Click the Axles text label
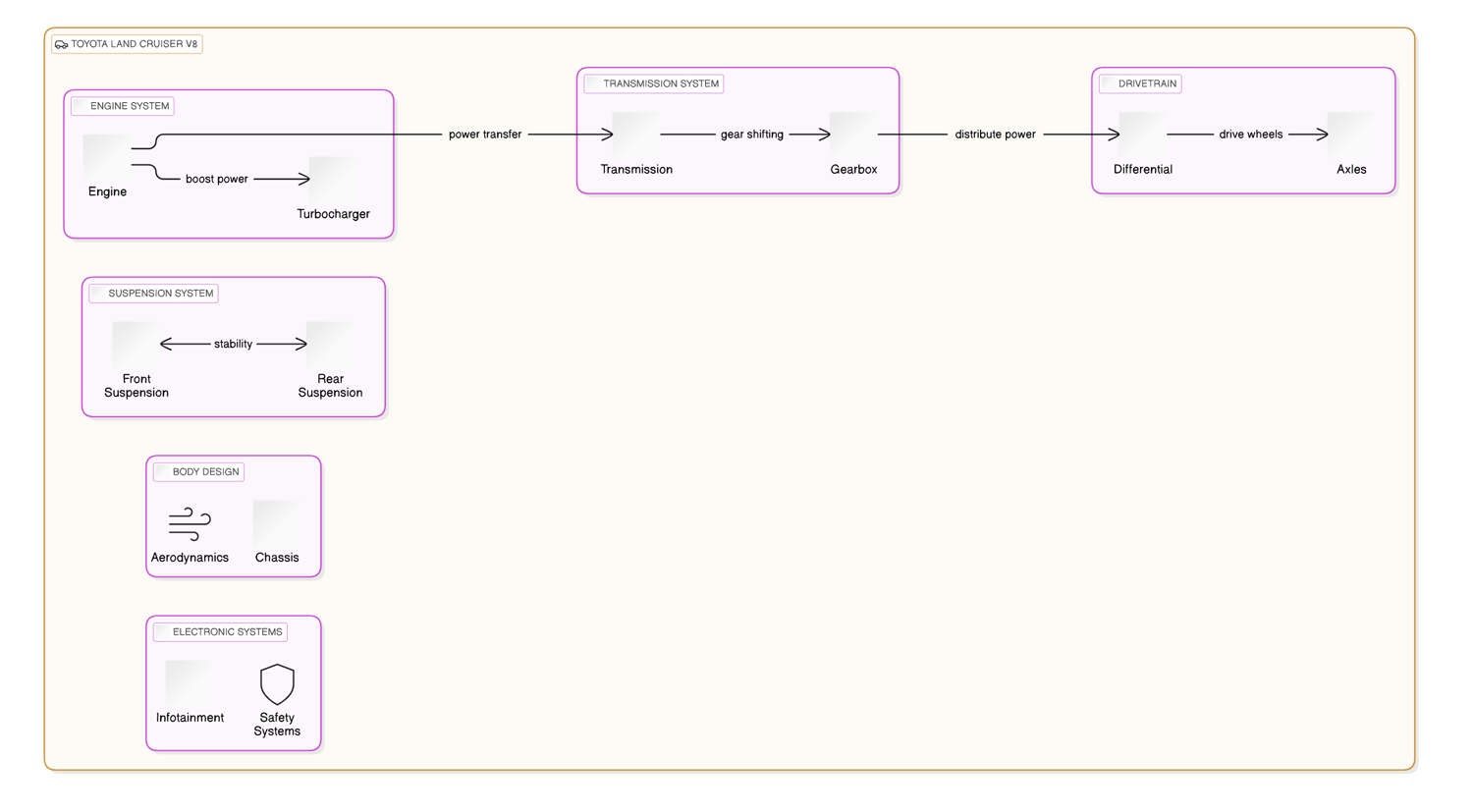Viewport: 1473px width, 812px height. coord(1351,170)
